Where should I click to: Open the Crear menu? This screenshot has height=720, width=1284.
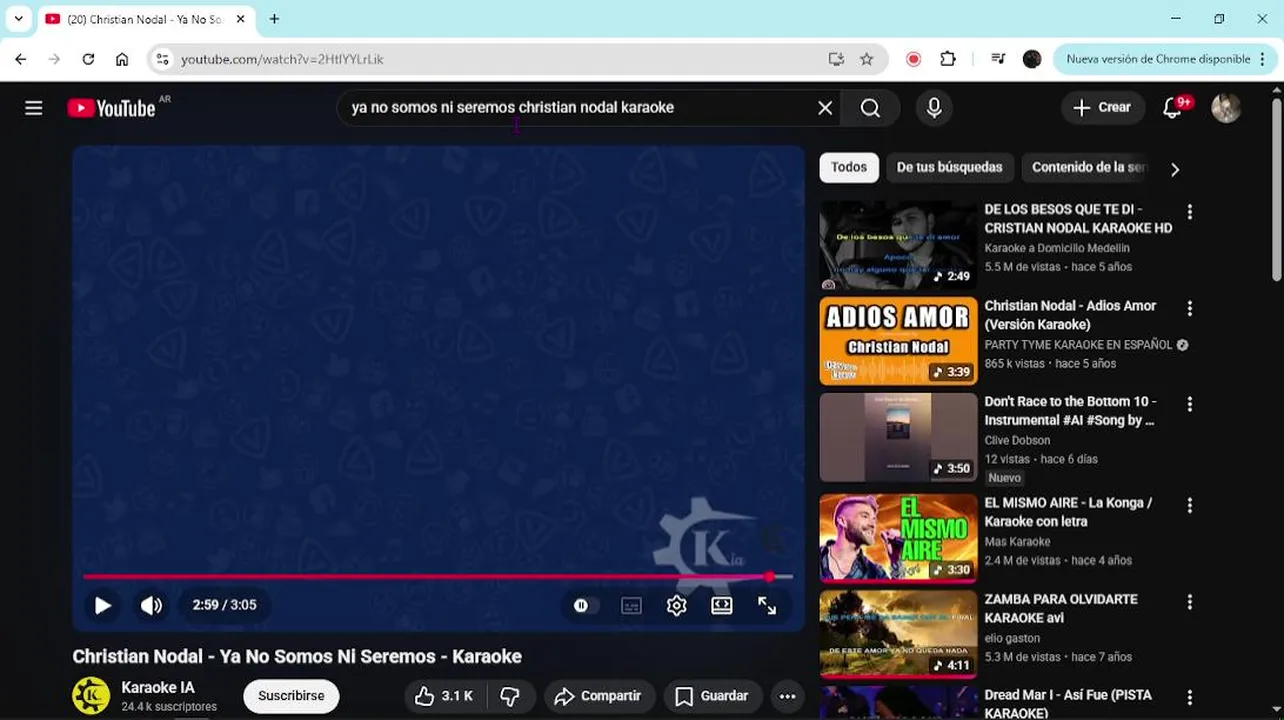1101,108
